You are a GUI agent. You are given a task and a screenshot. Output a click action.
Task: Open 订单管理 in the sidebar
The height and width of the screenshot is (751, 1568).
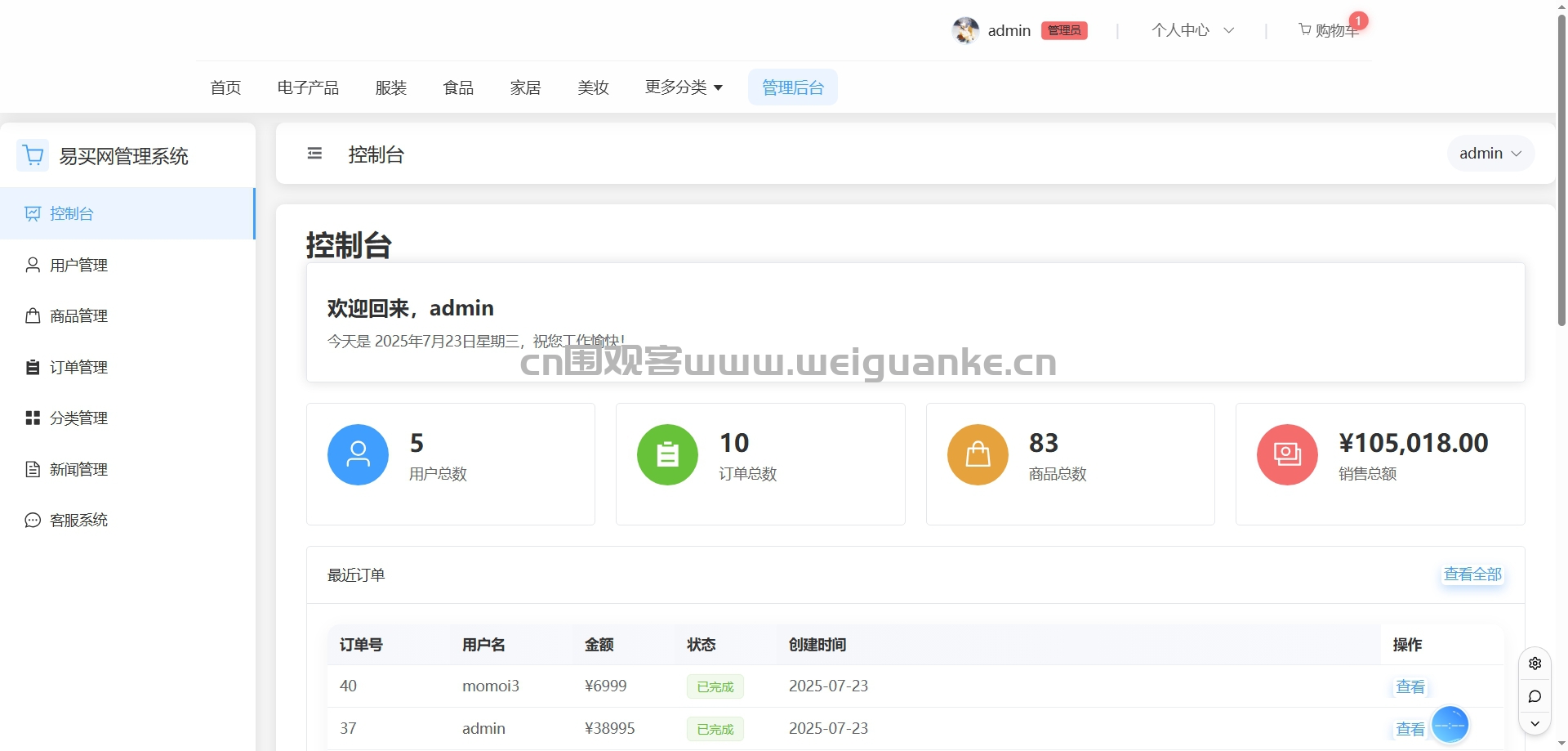(x=127, y=367)
